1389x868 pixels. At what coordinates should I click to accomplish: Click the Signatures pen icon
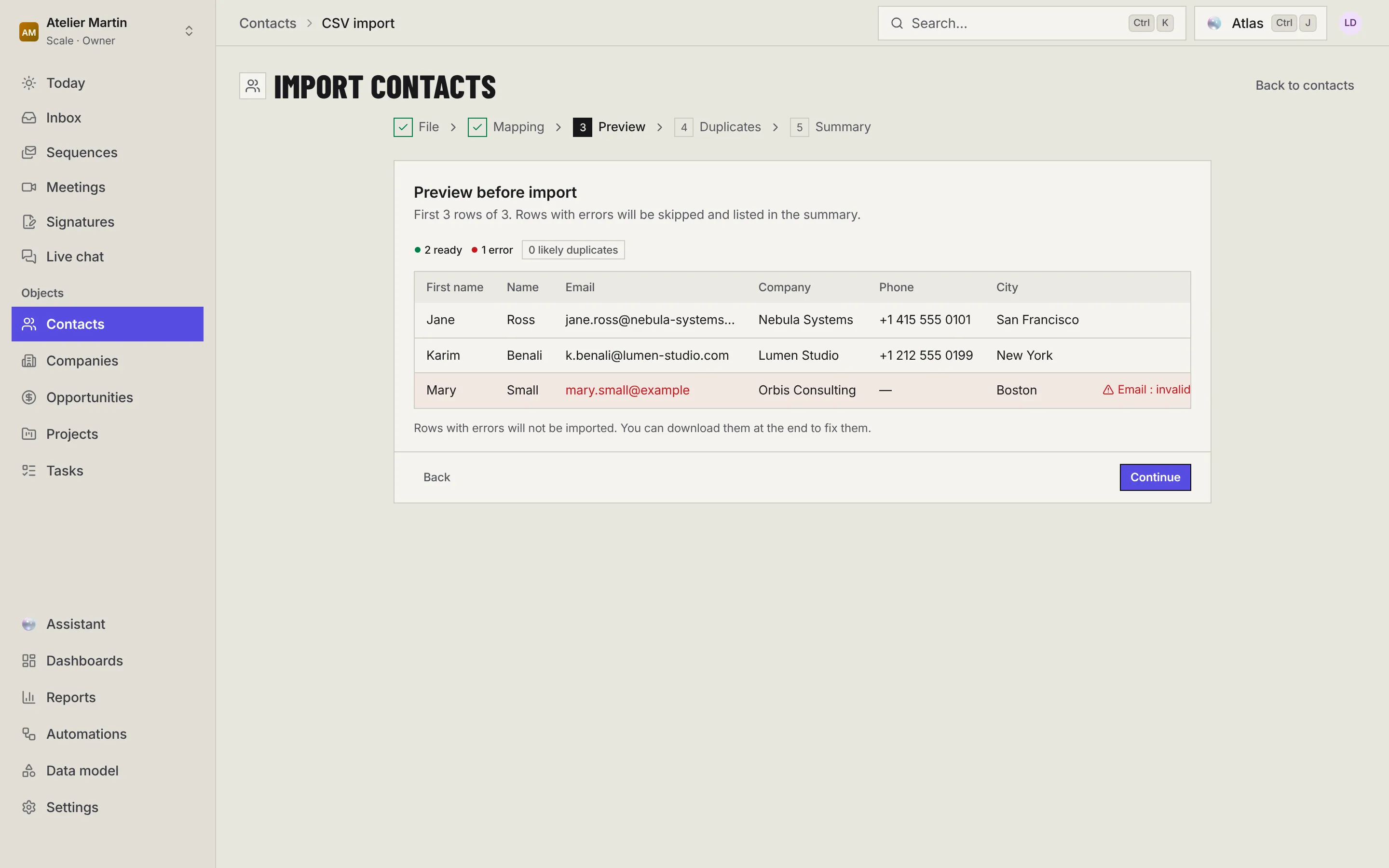pyautogui.click(x=29, y=222)
